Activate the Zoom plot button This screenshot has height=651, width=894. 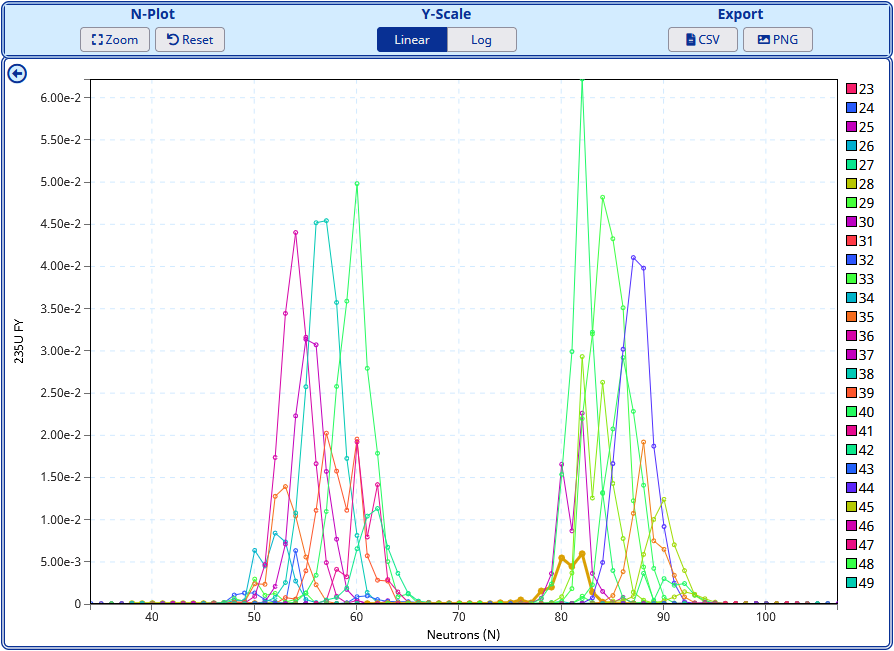pos(115,40)
